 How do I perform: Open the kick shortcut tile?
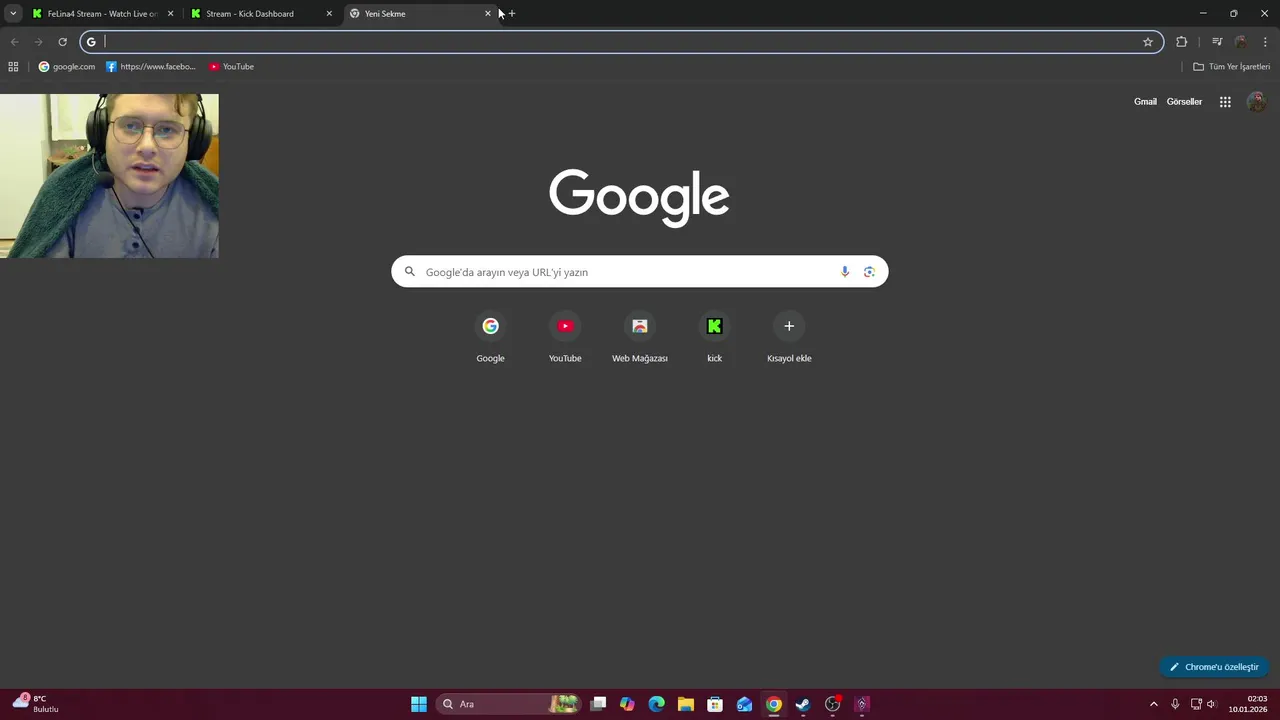pos(714,338)
